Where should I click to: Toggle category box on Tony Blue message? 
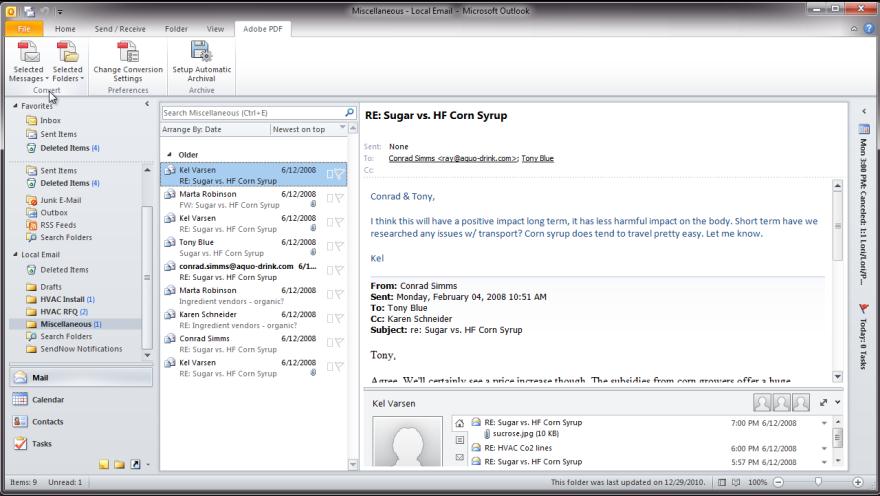point(330,247)
